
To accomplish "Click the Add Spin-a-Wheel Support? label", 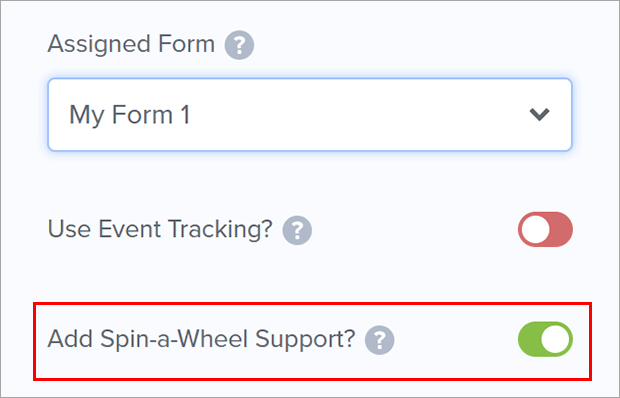I will tap(201, 339).
